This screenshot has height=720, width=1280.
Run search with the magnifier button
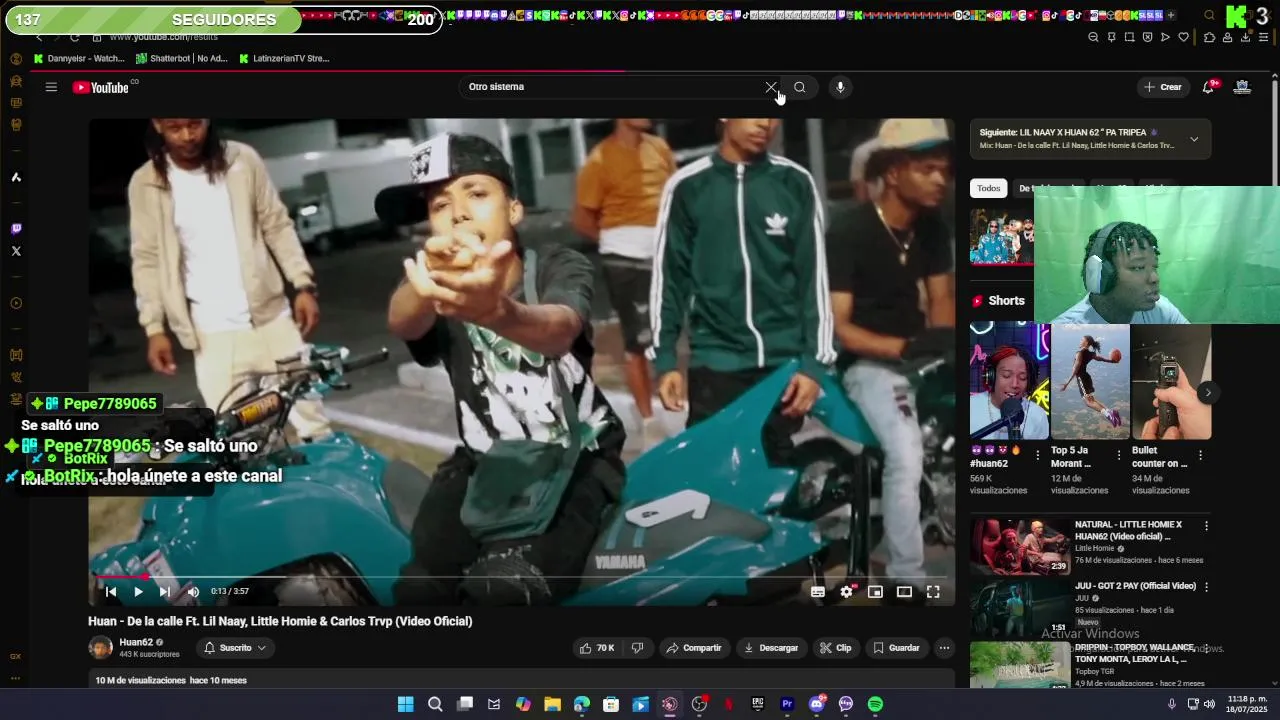point(800,87)
